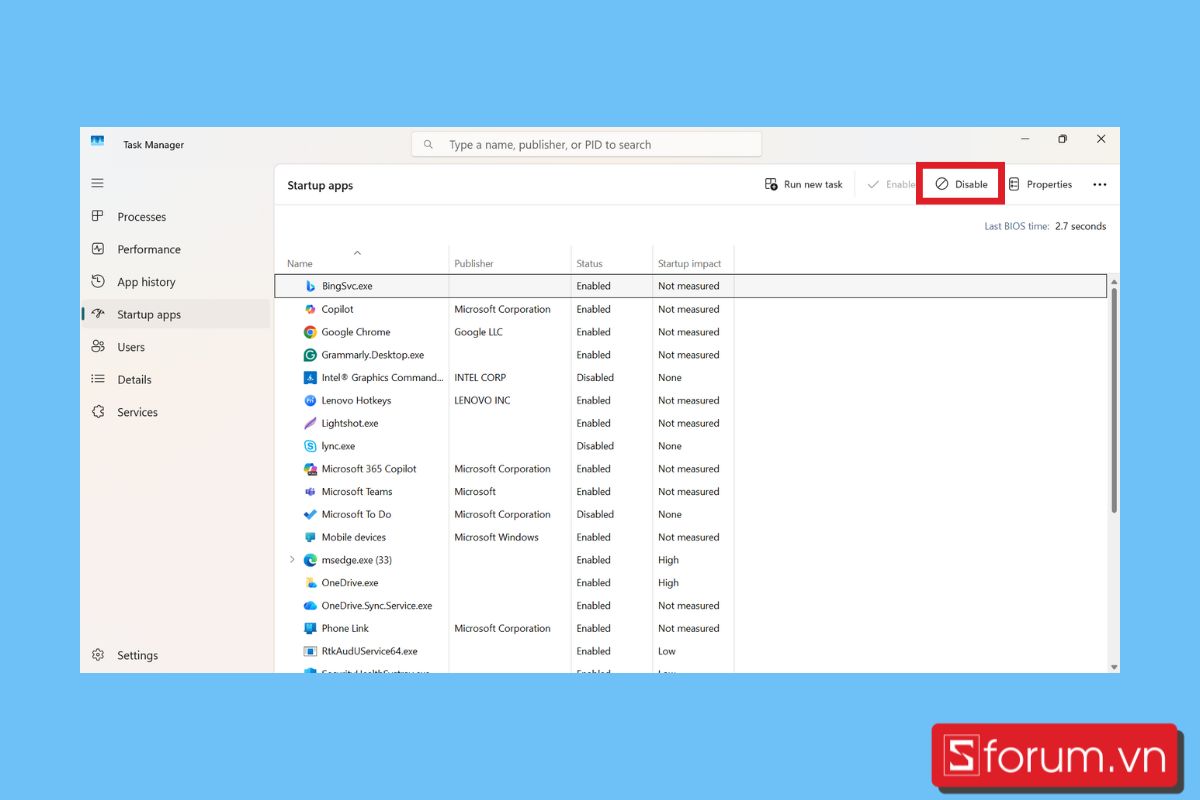
Task: Click the lync.exe Skype icon
Action: click(310, 446)
